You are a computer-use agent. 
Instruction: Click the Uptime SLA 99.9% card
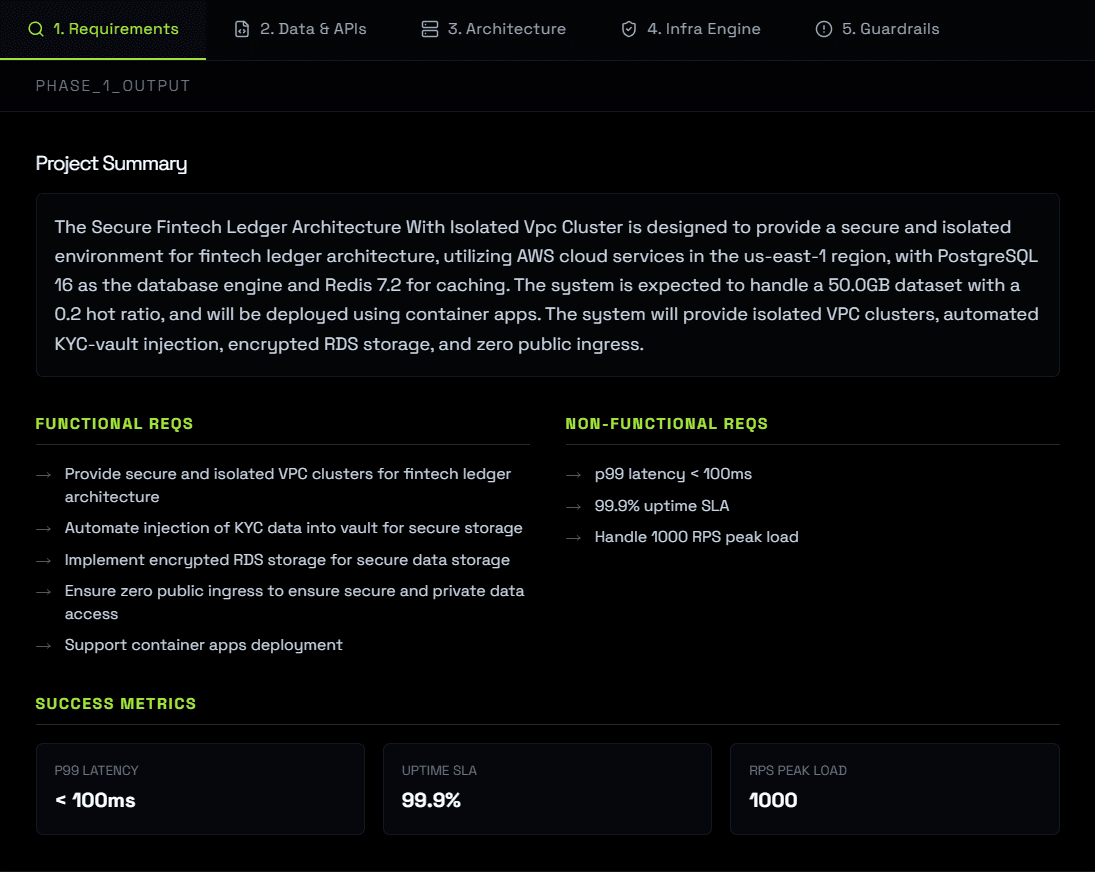(547, 788)
